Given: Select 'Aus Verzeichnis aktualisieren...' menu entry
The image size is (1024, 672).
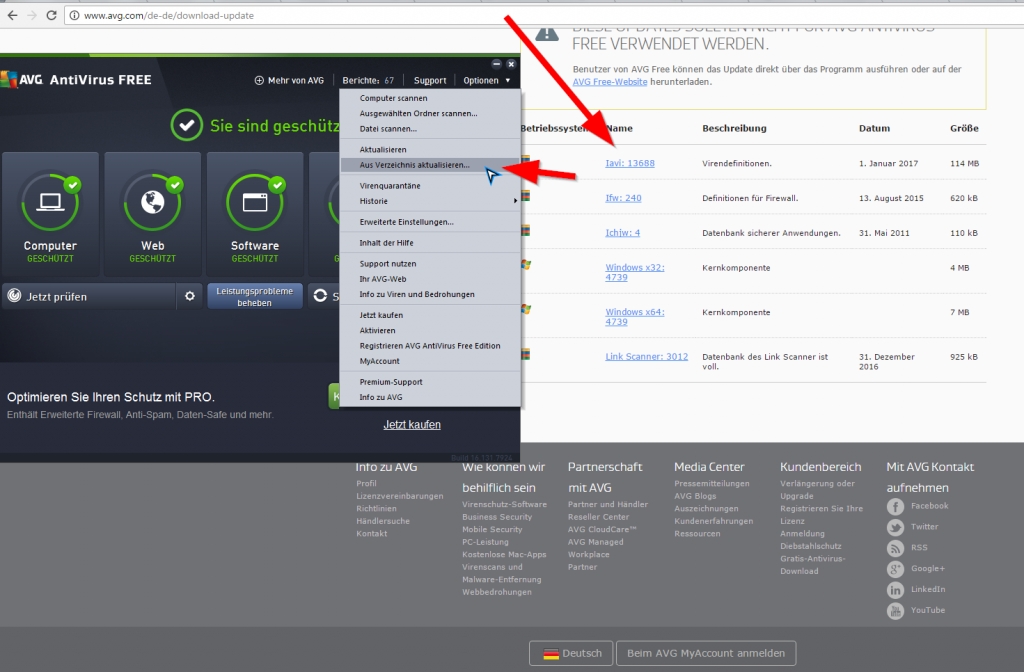Looking at the screenshot, I should point(414,165).
